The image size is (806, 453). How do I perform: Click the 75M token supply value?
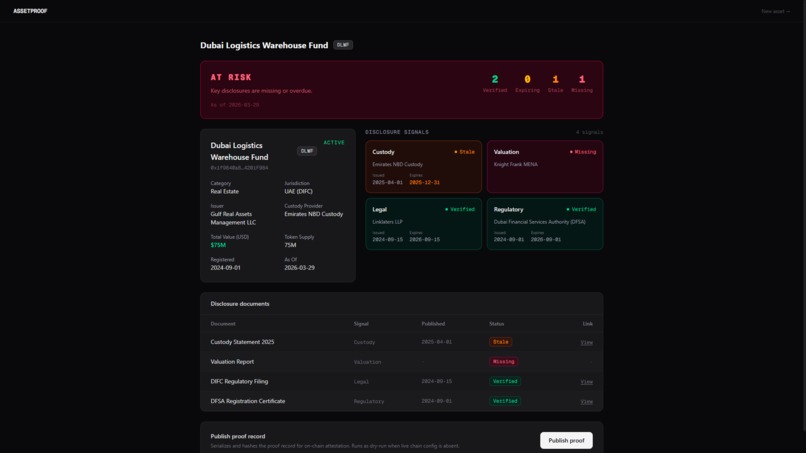click(290, 245)
